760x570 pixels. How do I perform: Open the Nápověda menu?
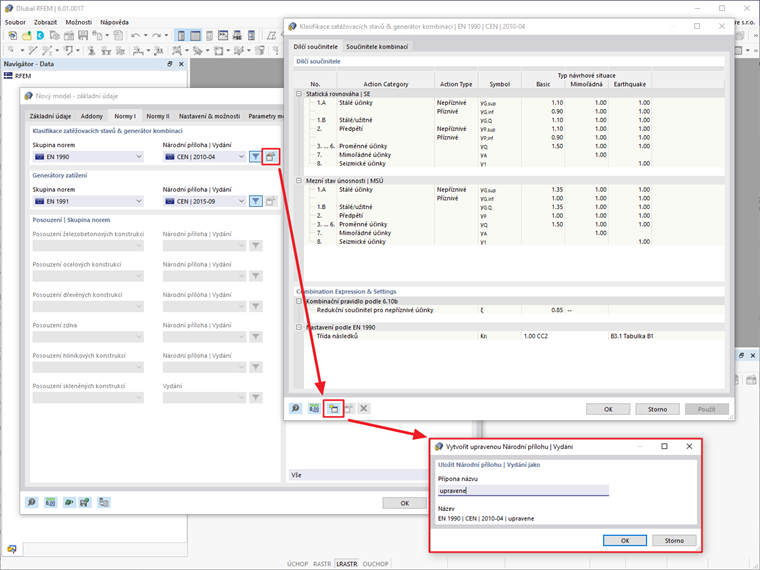coord(114,22)
